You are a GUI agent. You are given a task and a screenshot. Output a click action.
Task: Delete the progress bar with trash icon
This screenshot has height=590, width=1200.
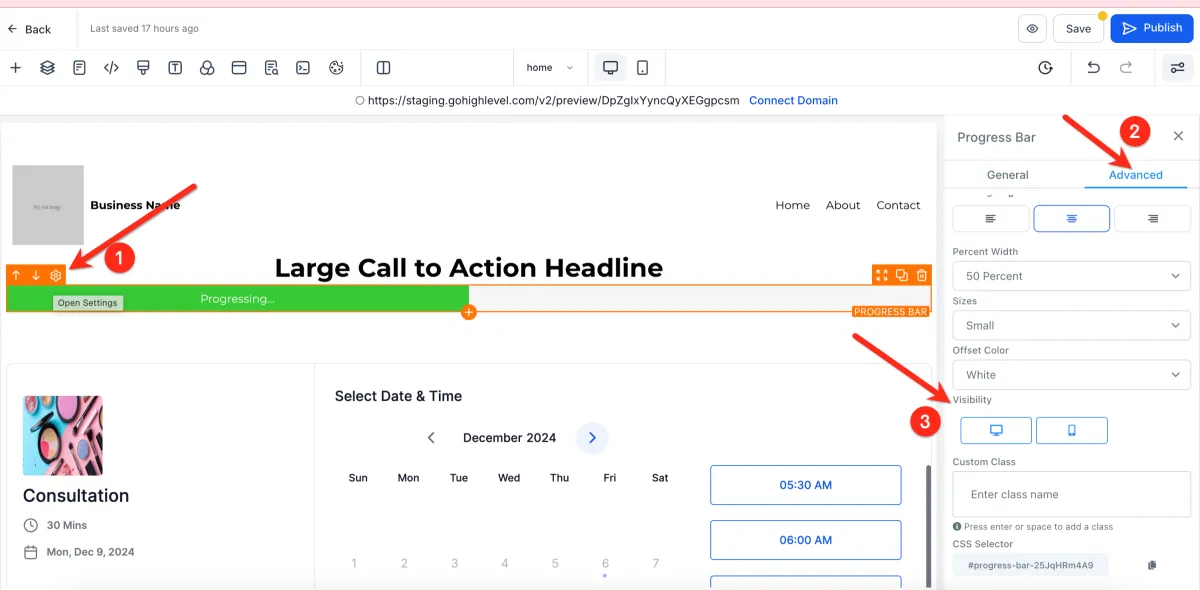(x=922, y=276)
